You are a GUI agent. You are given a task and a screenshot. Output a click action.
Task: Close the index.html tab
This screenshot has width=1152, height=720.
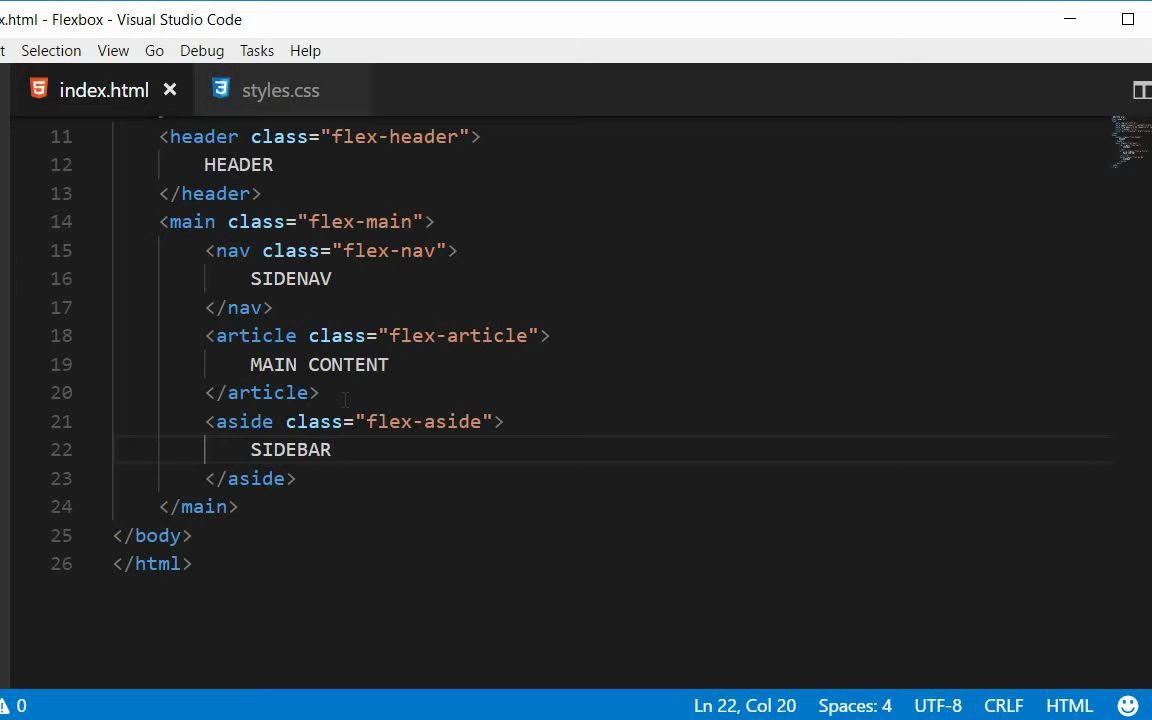(x=170, y=90)
